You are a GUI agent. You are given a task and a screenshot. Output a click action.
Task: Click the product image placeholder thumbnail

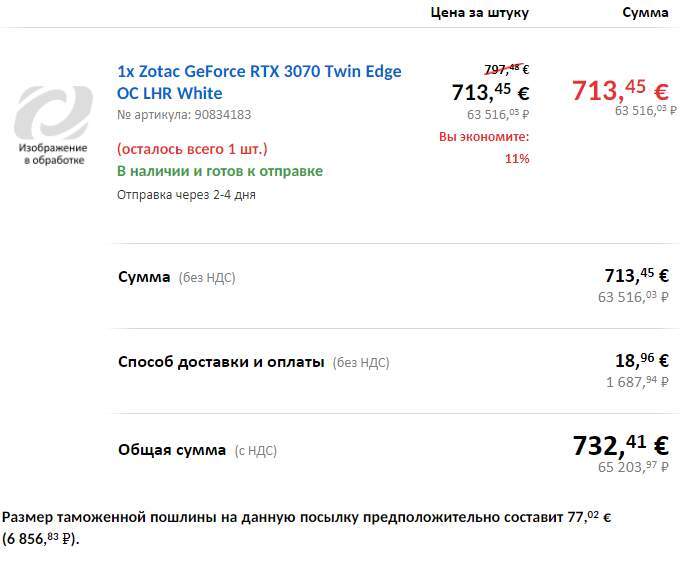pyautogui.click(x=55, y=124)
